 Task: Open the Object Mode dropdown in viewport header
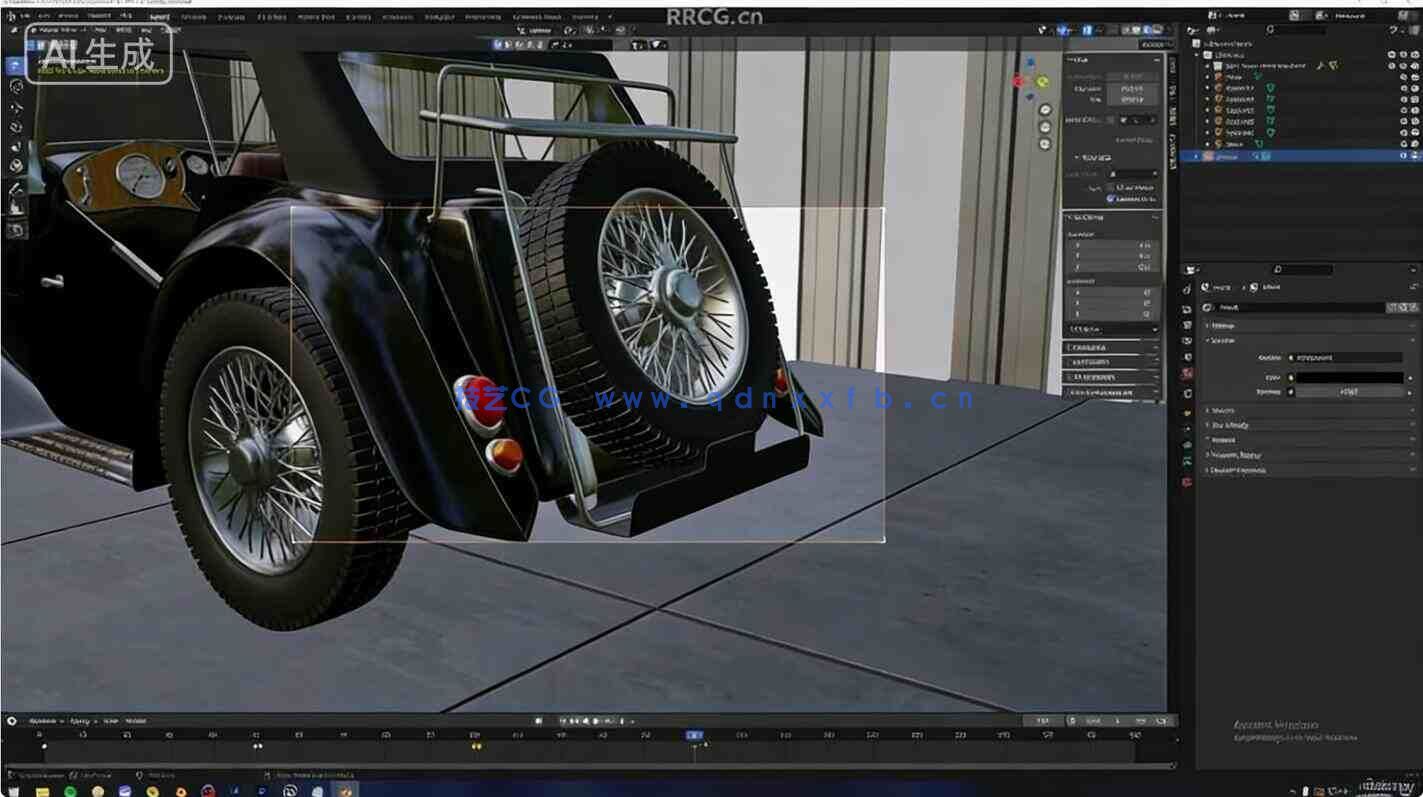point(55,31)
